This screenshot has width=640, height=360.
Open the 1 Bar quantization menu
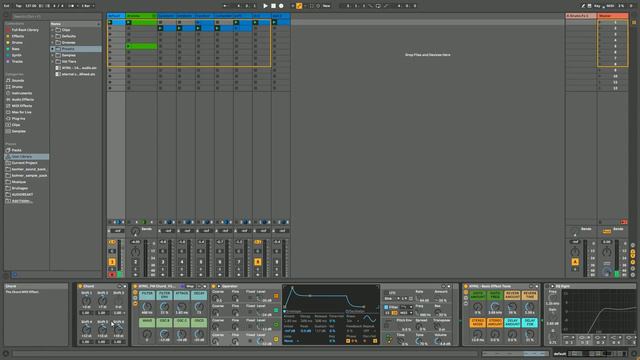point(87,6)
